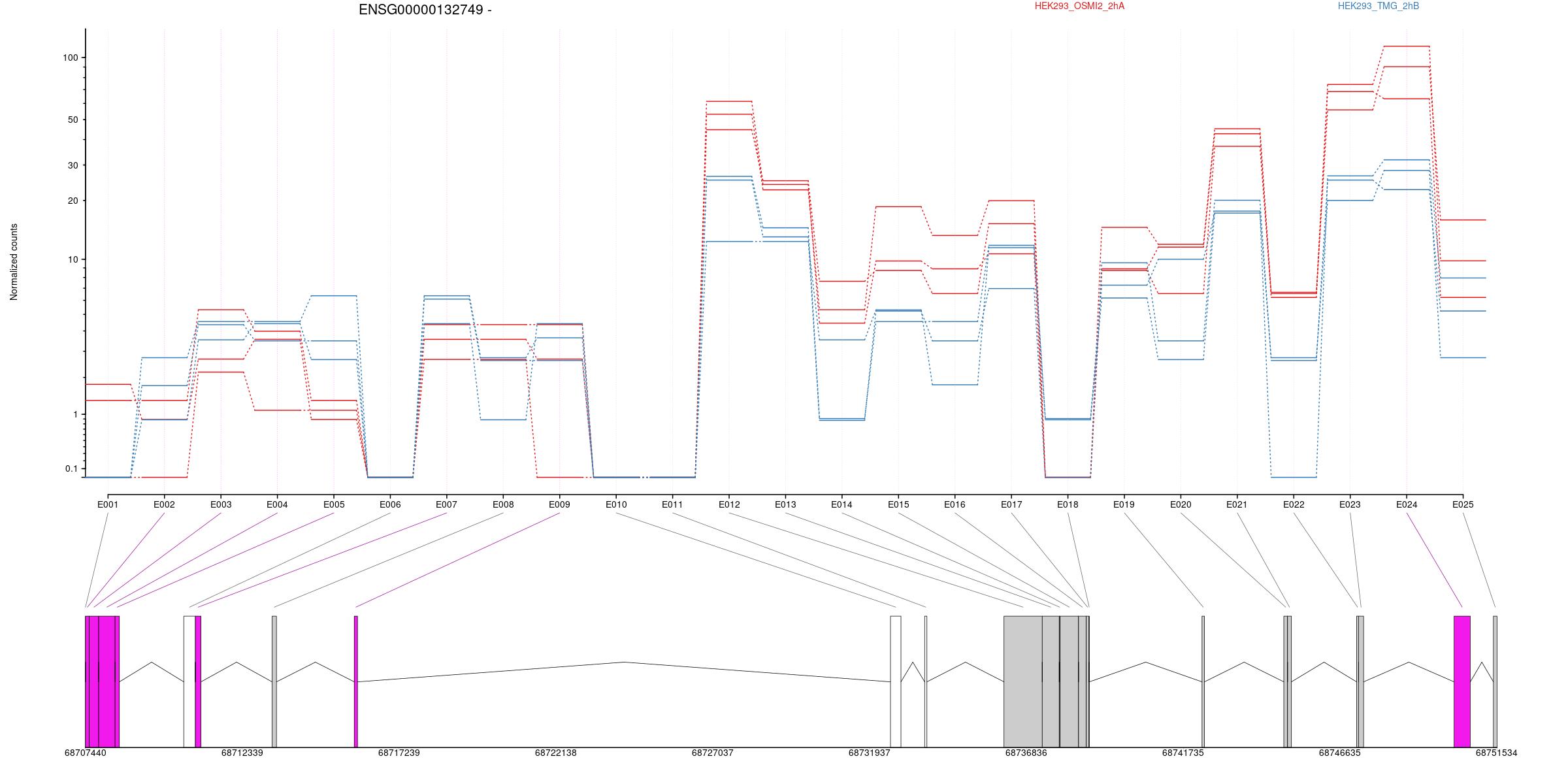Click exon label E015
The image size is (1568, 784).
click(898, 504)
